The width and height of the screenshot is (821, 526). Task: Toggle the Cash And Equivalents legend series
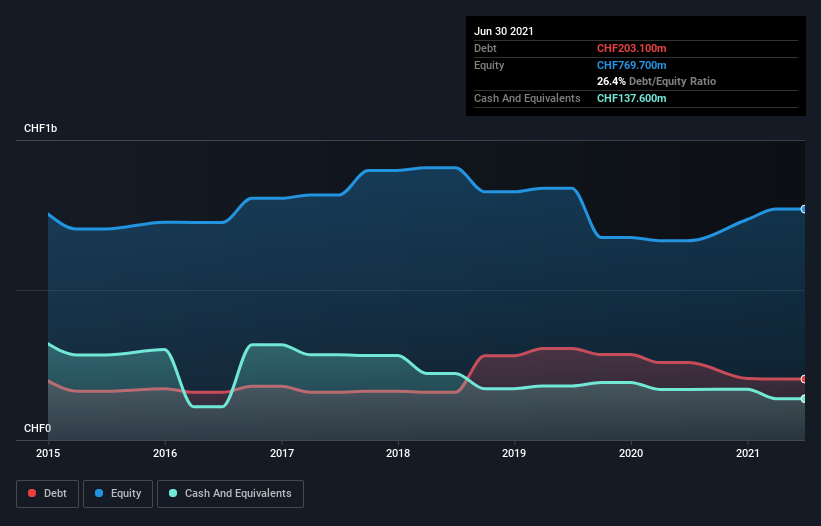pos(230,494)
